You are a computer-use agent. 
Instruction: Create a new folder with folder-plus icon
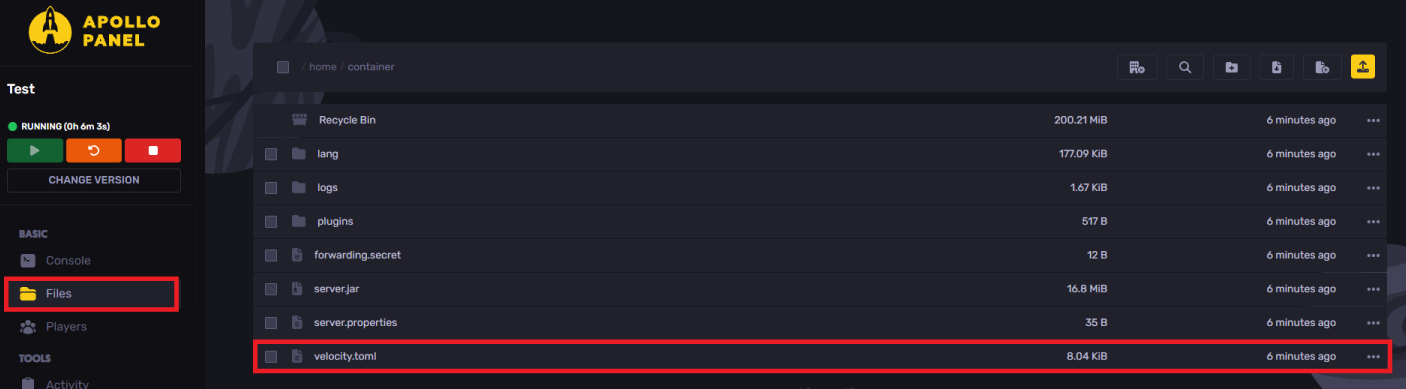(1231, 67)
